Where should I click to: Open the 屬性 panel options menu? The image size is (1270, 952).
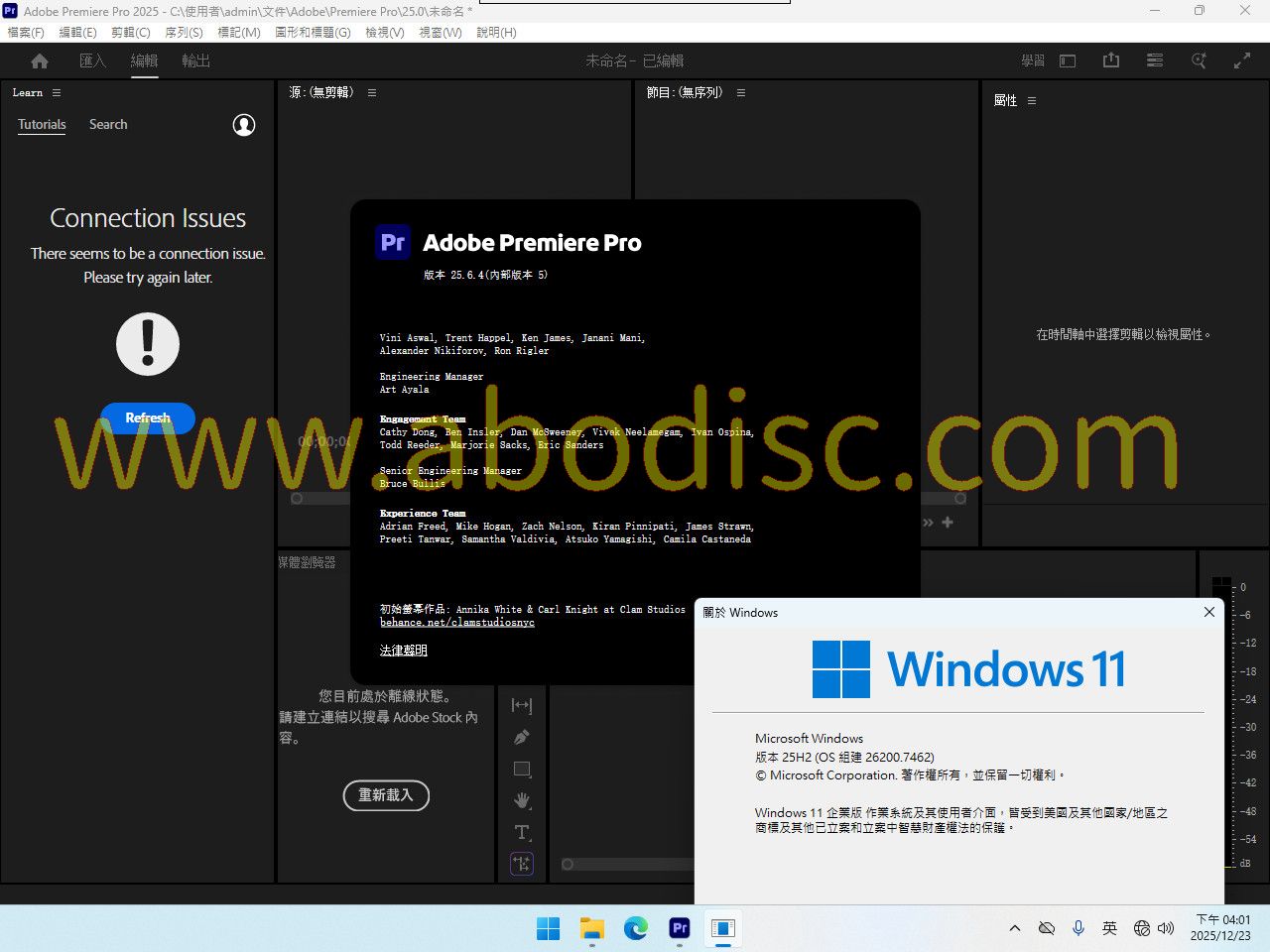(1032, 101)
